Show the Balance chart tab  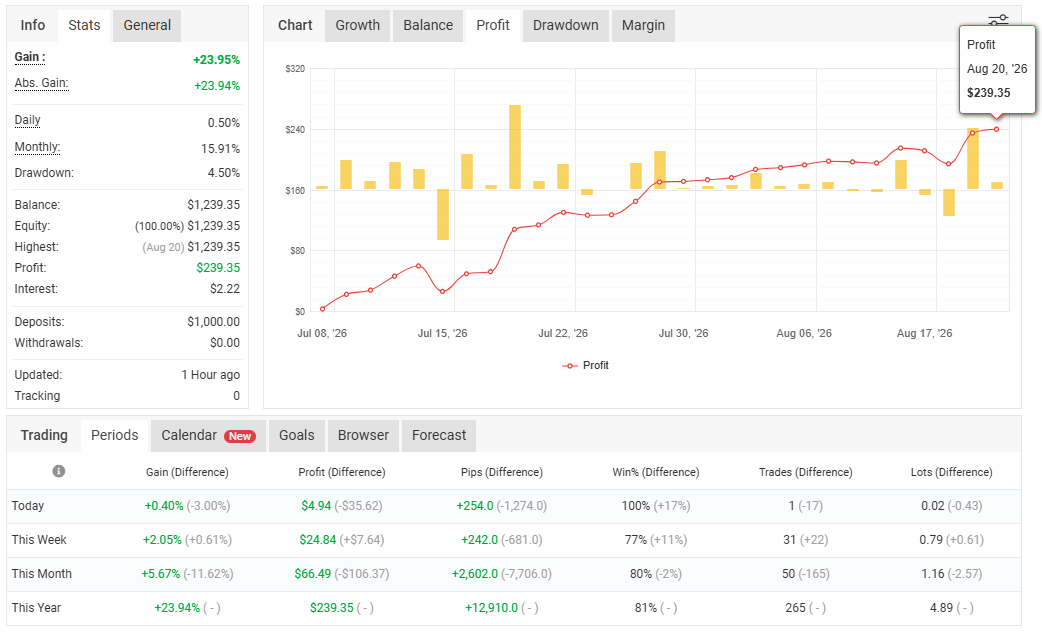click(x=428, y=25)
